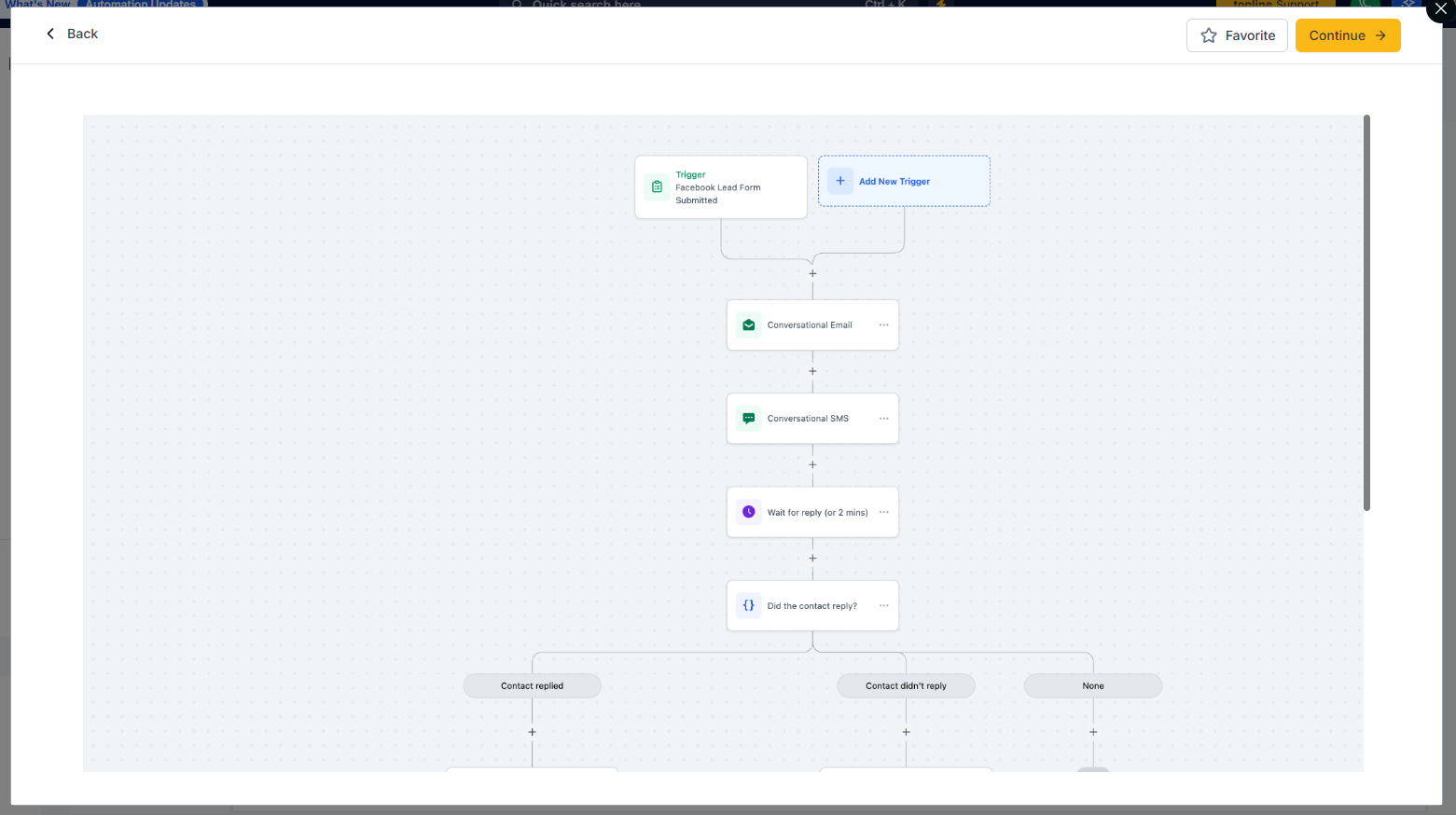Click the Continue button
This screenshot has width=1456, height=815.
click(1348, 35)
